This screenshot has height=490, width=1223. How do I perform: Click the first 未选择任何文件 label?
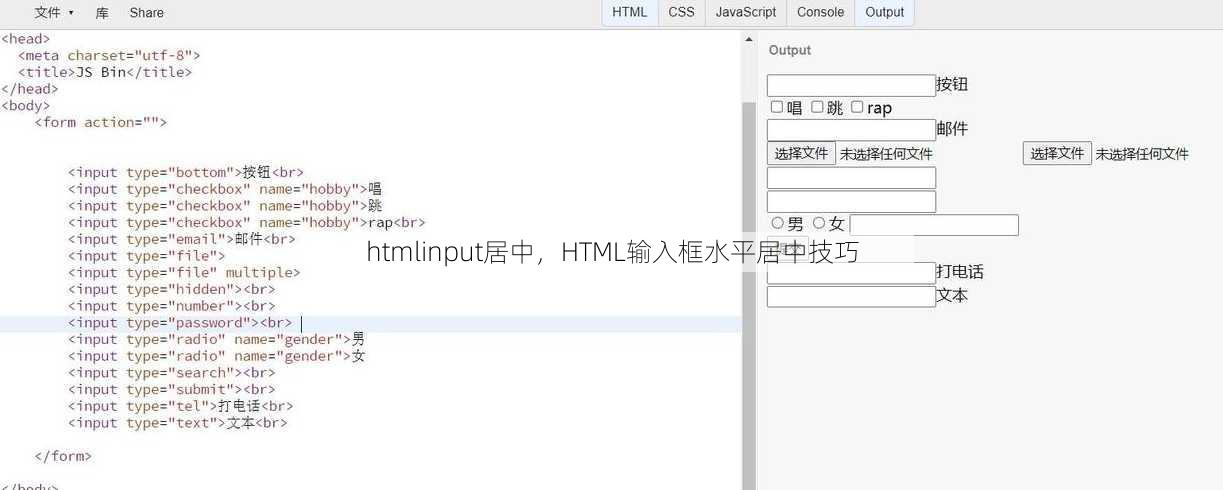(x=886, y=154)
